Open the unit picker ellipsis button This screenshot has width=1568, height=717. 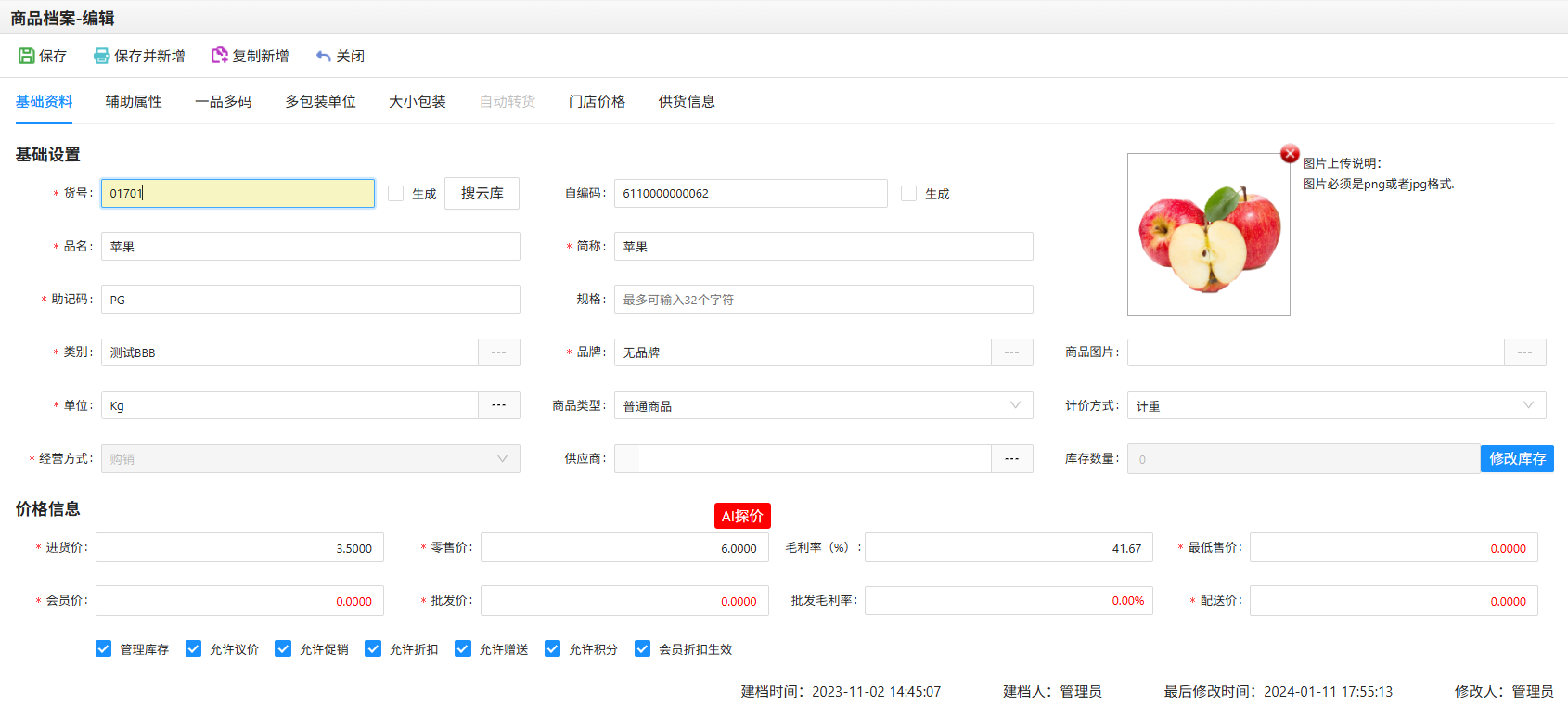499,405
